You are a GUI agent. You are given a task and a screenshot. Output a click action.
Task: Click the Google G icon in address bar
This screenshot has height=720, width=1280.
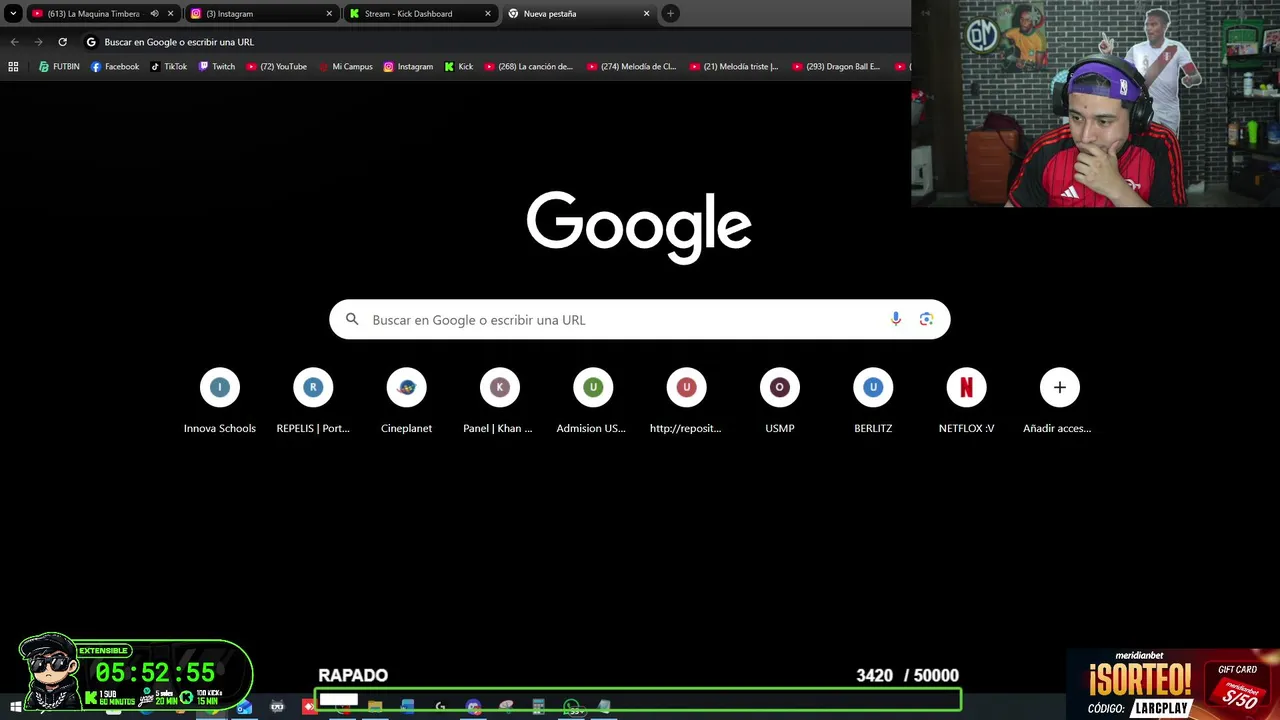(91, 42)
